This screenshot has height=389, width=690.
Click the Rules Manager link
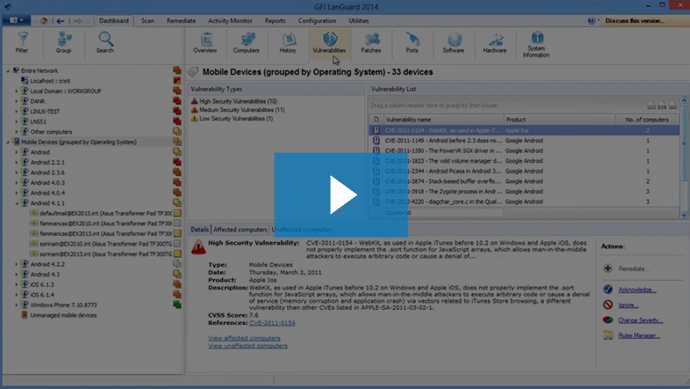[x=639, y=336]
